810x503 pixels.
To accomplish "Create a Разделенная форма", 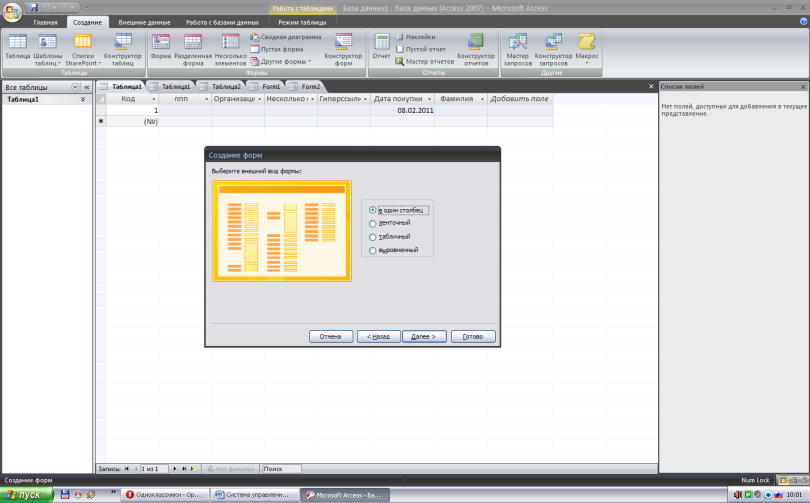I will point(193,49).
